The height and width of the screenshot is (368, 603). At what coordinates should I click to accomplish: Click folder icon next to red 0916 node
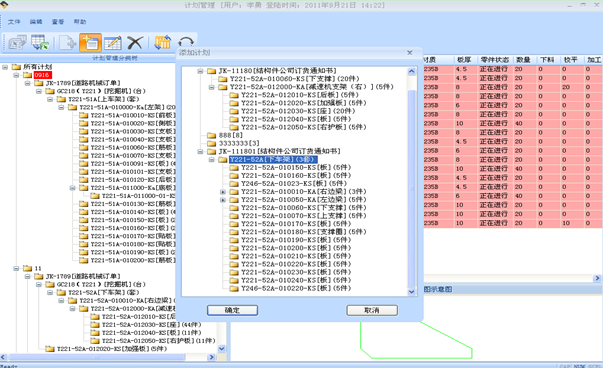(x=27, y=75)
